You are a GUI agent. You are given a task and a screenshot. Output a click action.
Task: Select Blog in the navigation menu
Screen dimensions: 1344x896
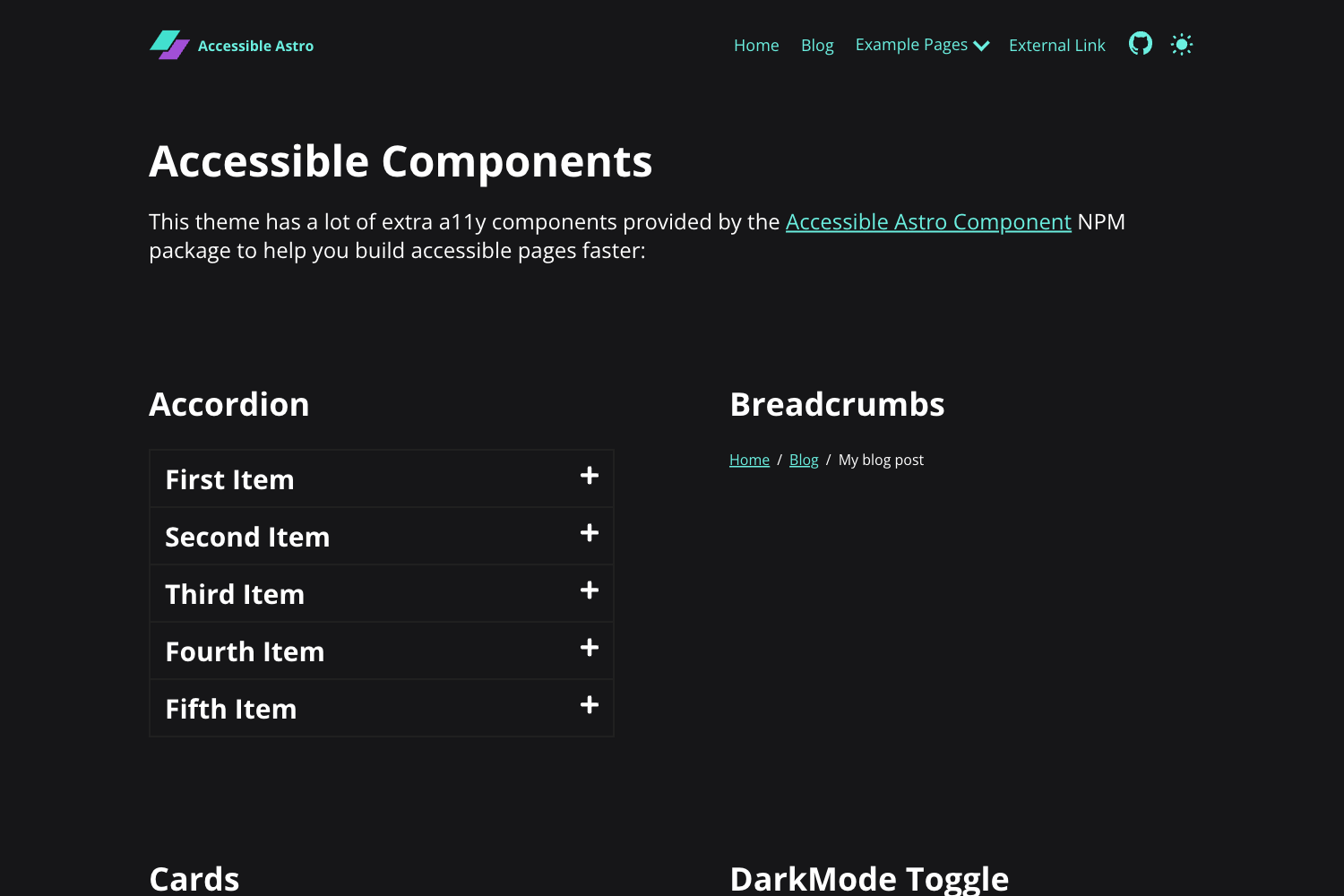[x=816, y=45]
